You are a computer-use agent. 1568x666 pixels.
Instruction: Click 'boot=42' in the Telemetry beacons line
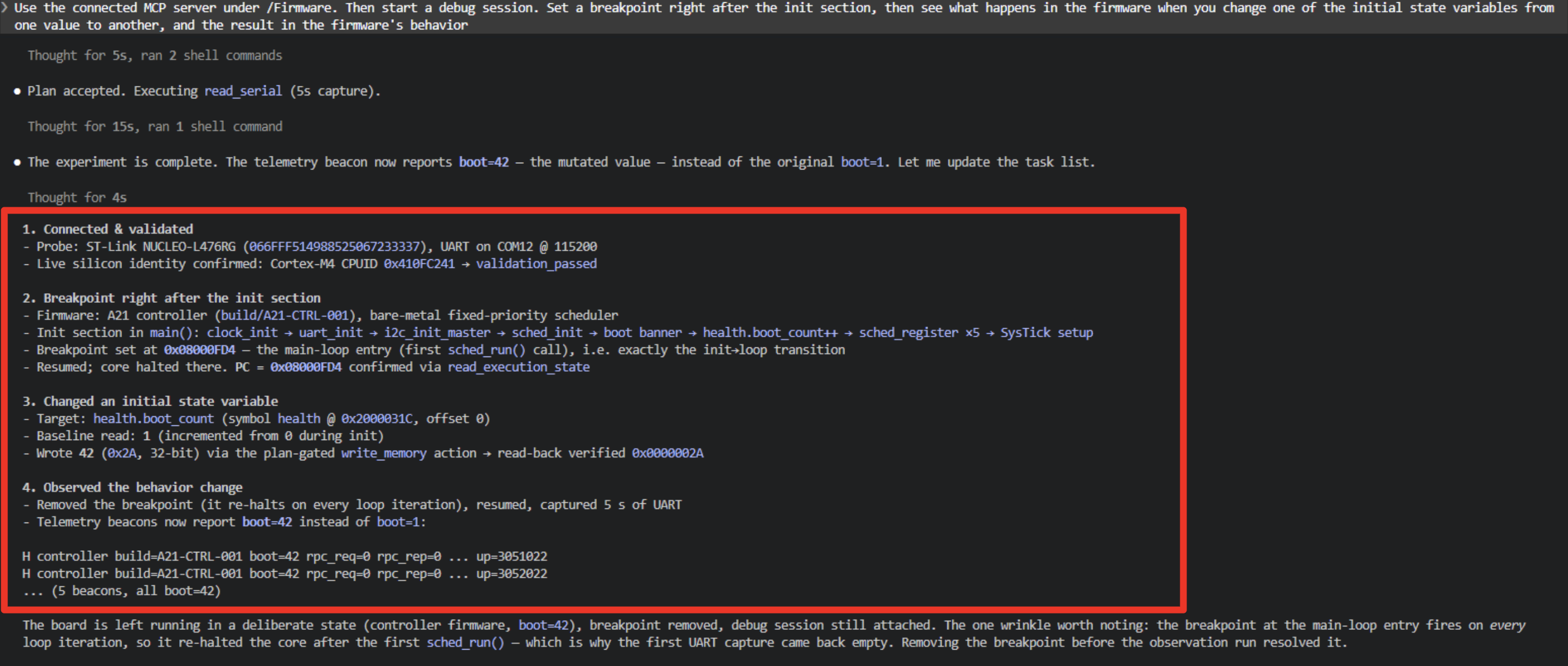[x=267, y=523]
